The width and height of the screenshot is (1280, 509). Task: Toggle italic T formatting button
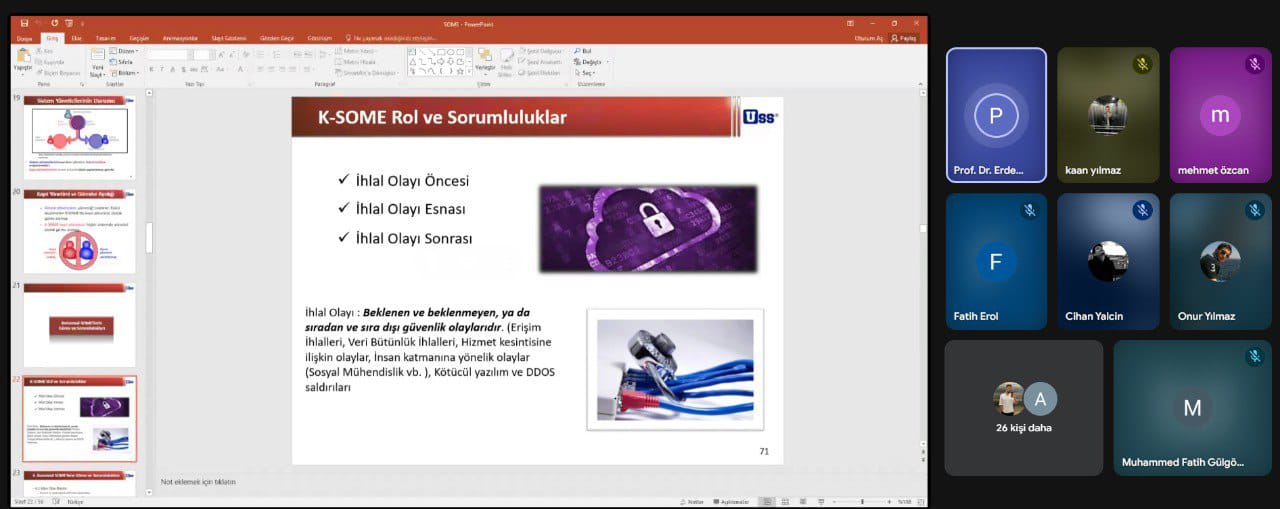click(163, 70)
